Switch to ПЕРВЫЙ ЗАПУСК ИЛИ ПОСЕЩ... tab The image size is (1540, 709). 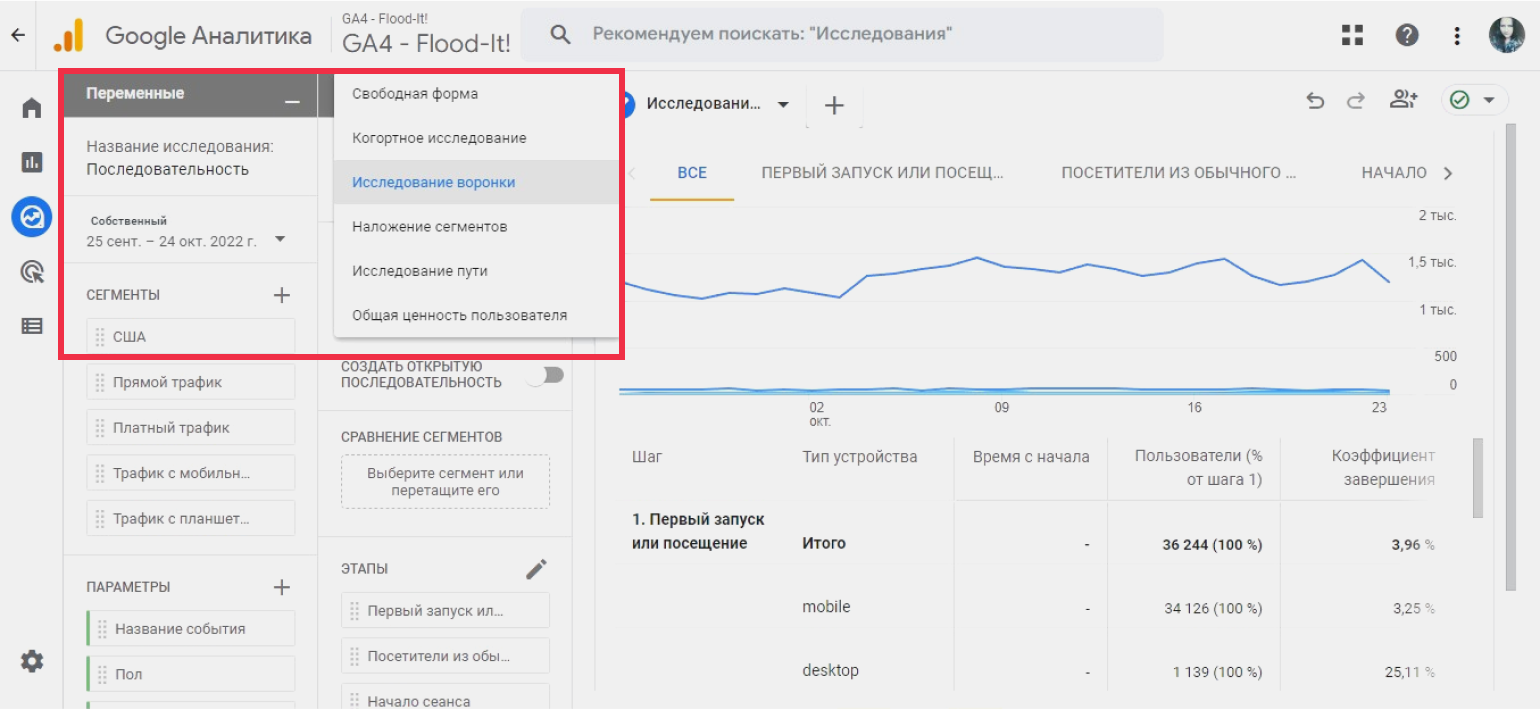pyautogui.click(x=882, y=173)
